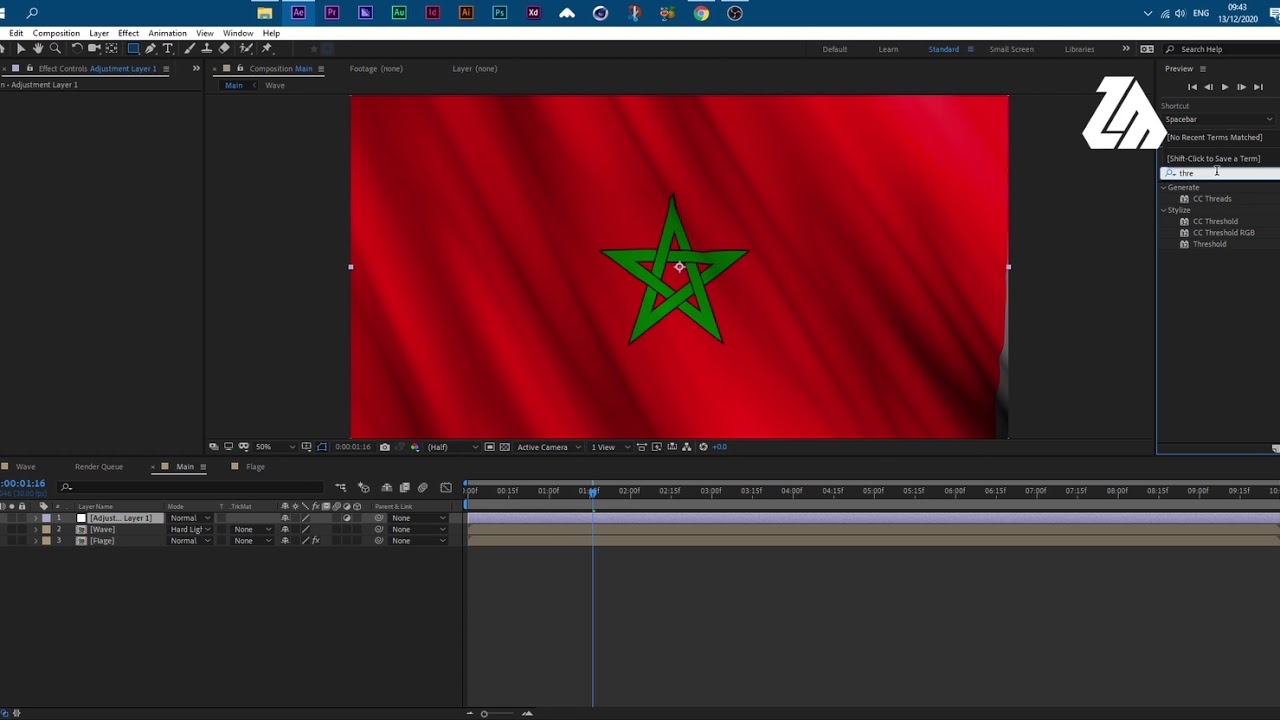
Task: Select the Pan Behind anchor point tool
Action: pyautogui.click(x=111, y=48)
